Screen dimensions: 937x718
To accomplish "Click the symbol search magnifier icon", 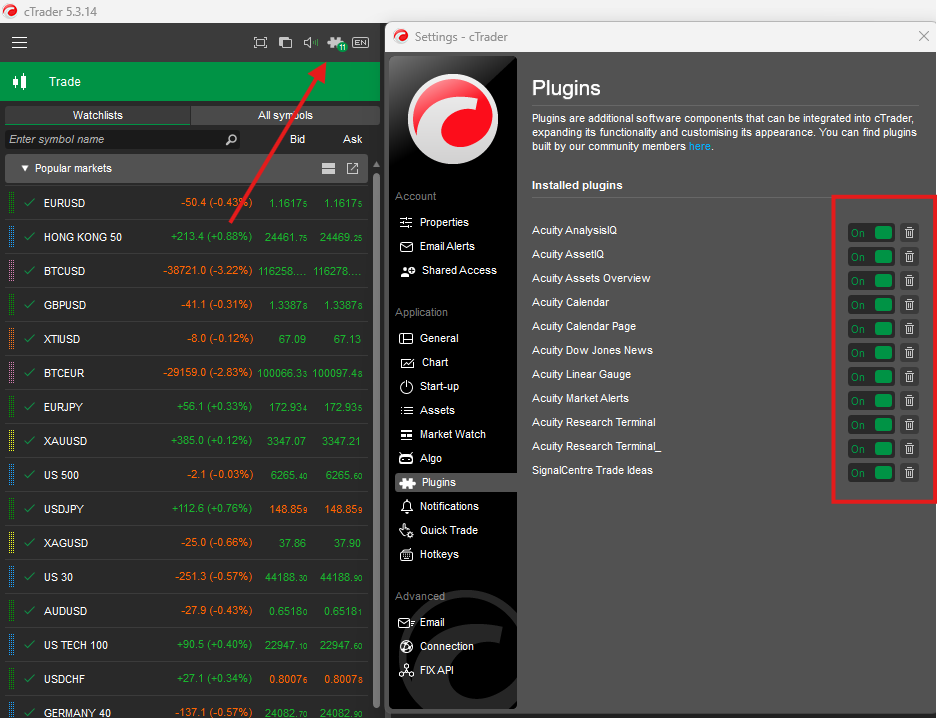I will [231, 140].
